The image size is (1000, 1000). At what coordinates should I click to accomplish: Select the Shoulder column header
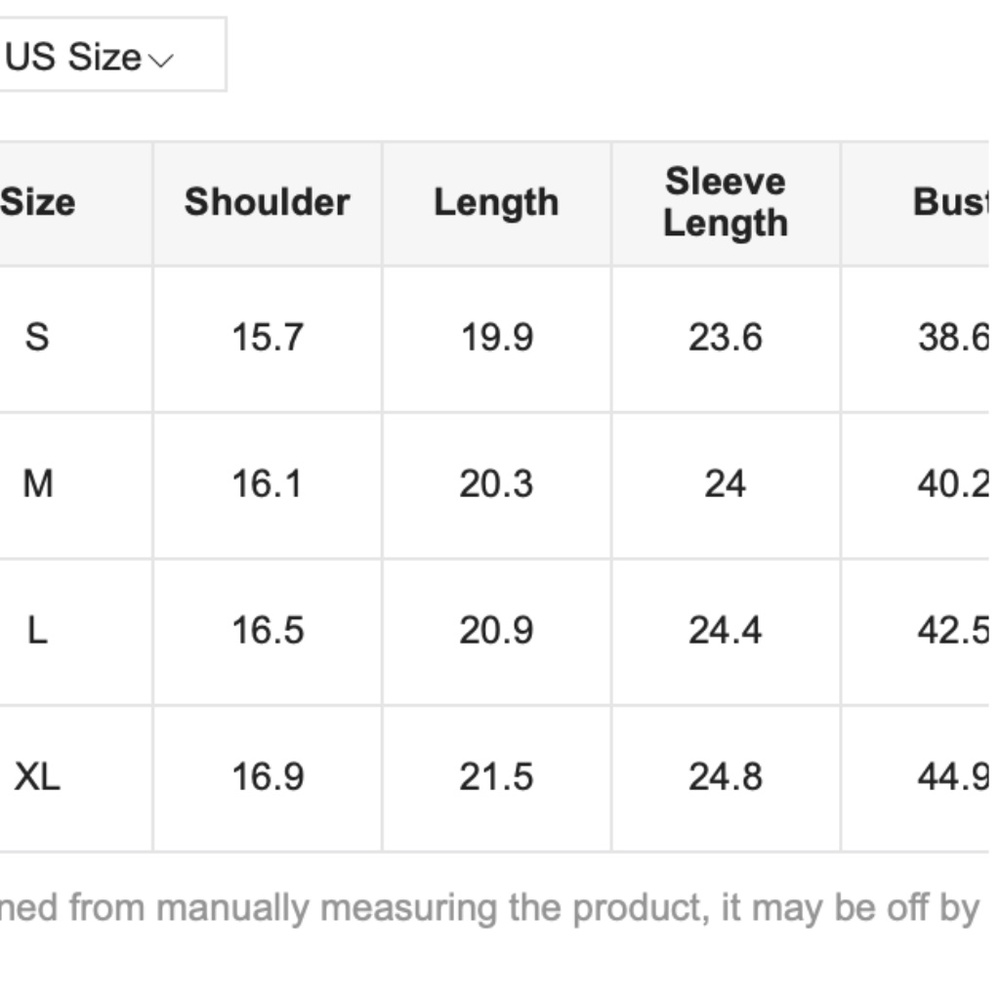[x=267, y=202]
